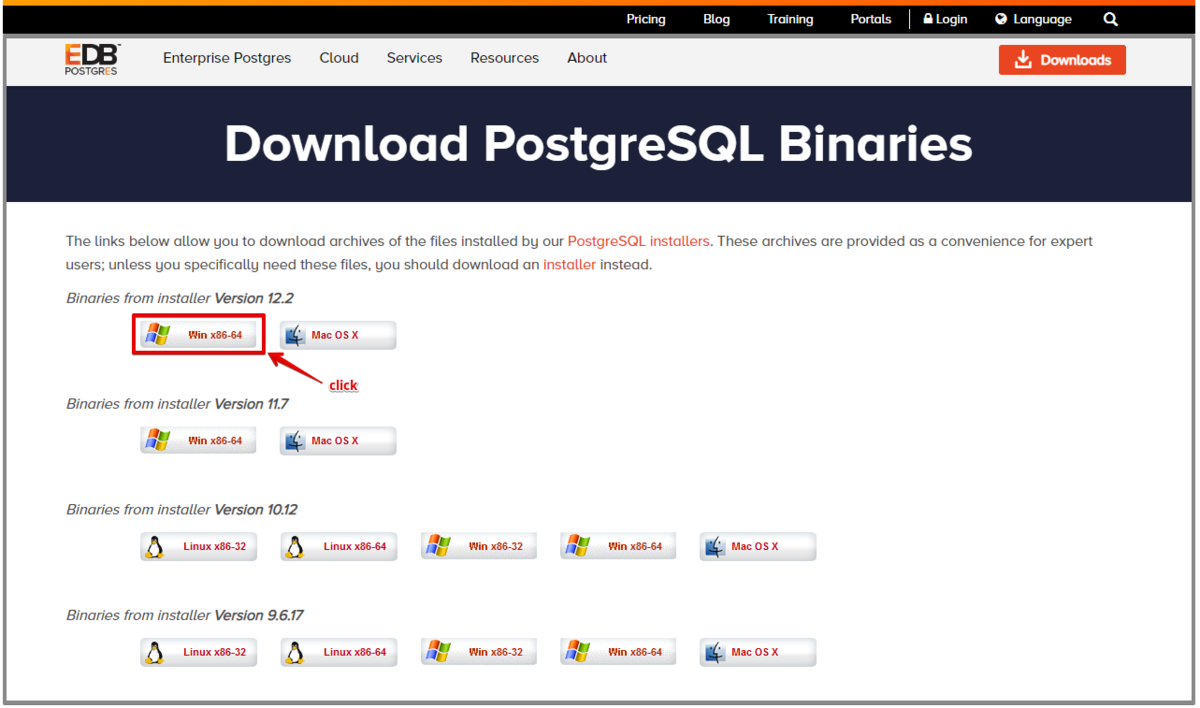Click Windows icon for Win x86-64 Version 10.12
Viewport: 1200px width, 708px height.
[577, 546]
